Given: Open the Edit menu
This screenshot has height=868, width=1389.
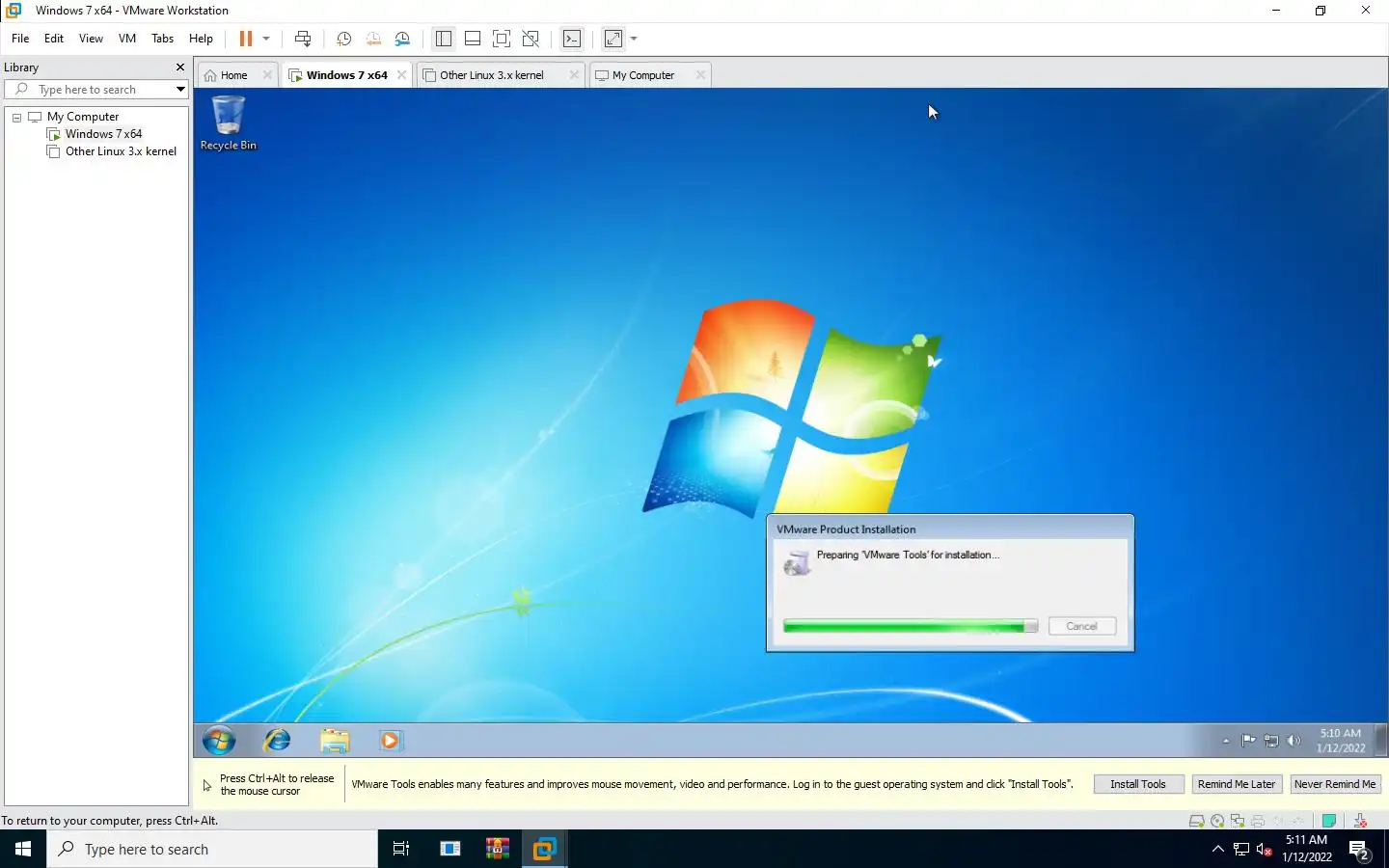Looking at the screenshot, I should 54,39.
